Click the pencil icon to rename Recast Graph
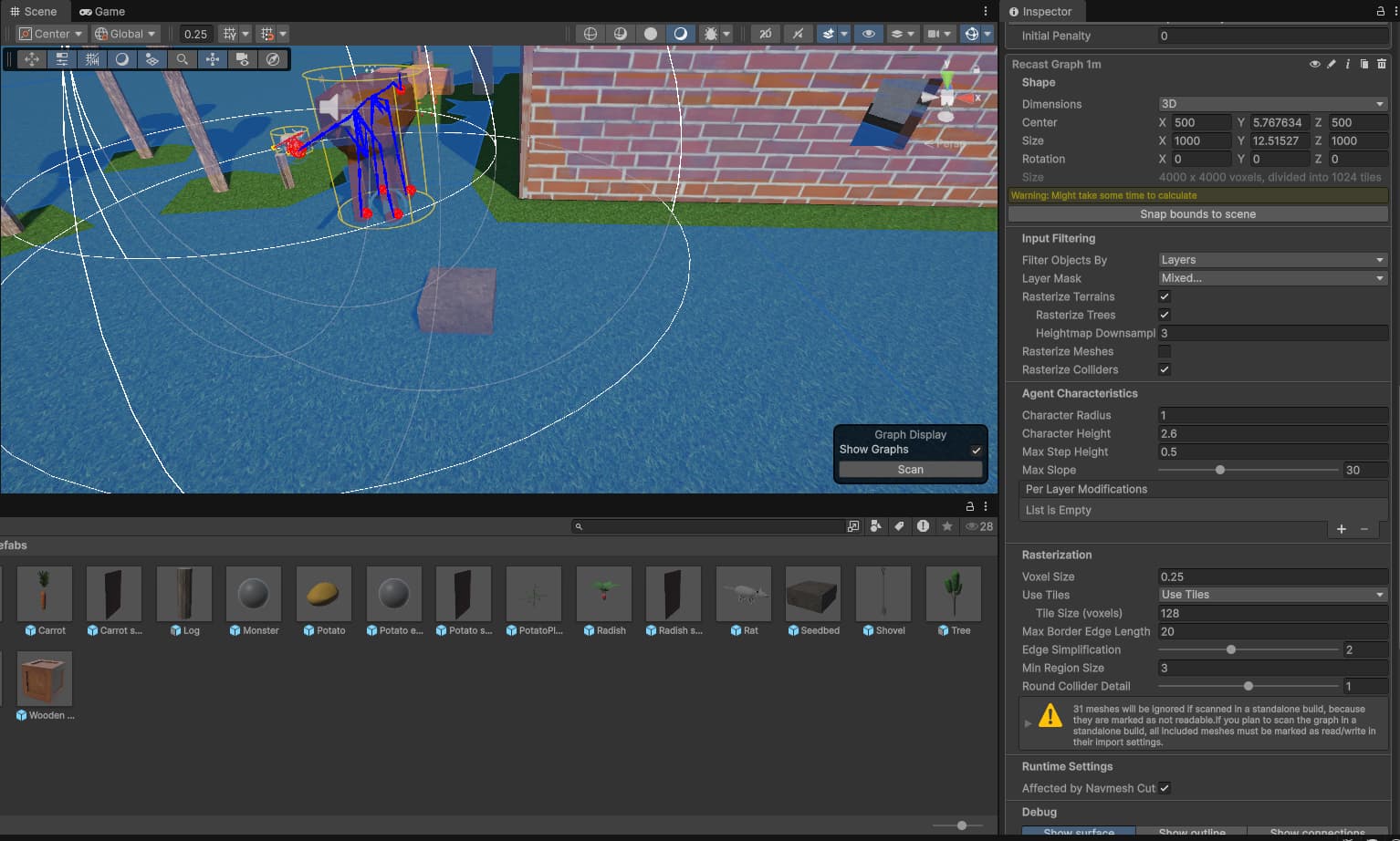This screenshot has height=841, width=1400. pos(1331,64)
